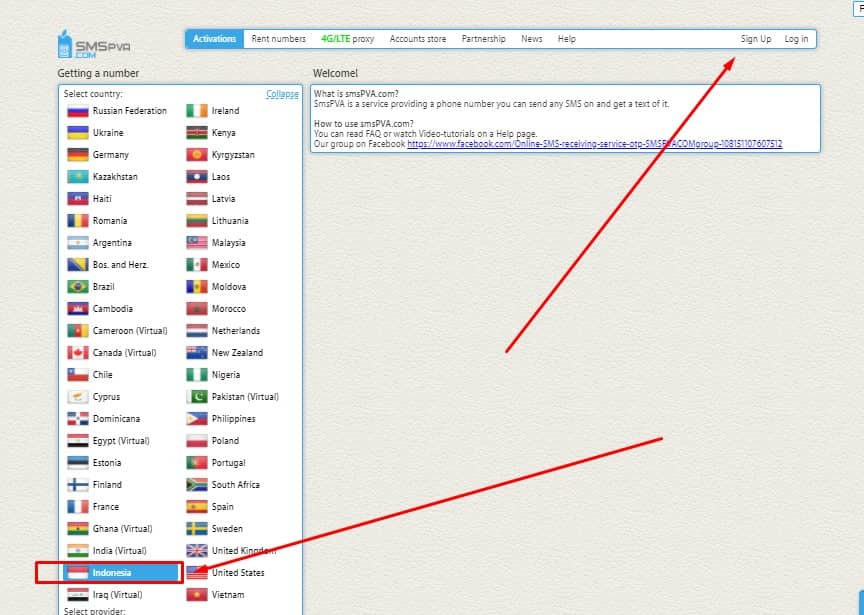
Task: Open the Partnership menu item
Action: pos(483,39)
